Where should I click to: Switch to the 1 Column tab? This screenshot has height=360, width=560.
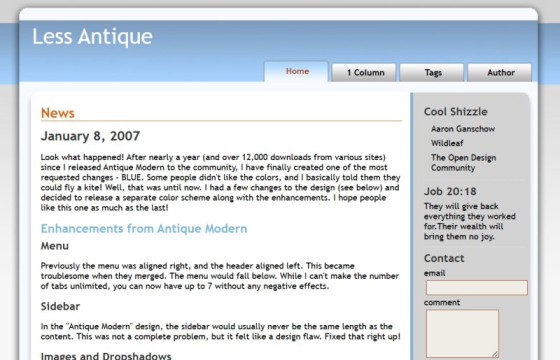tap(364, 72)
